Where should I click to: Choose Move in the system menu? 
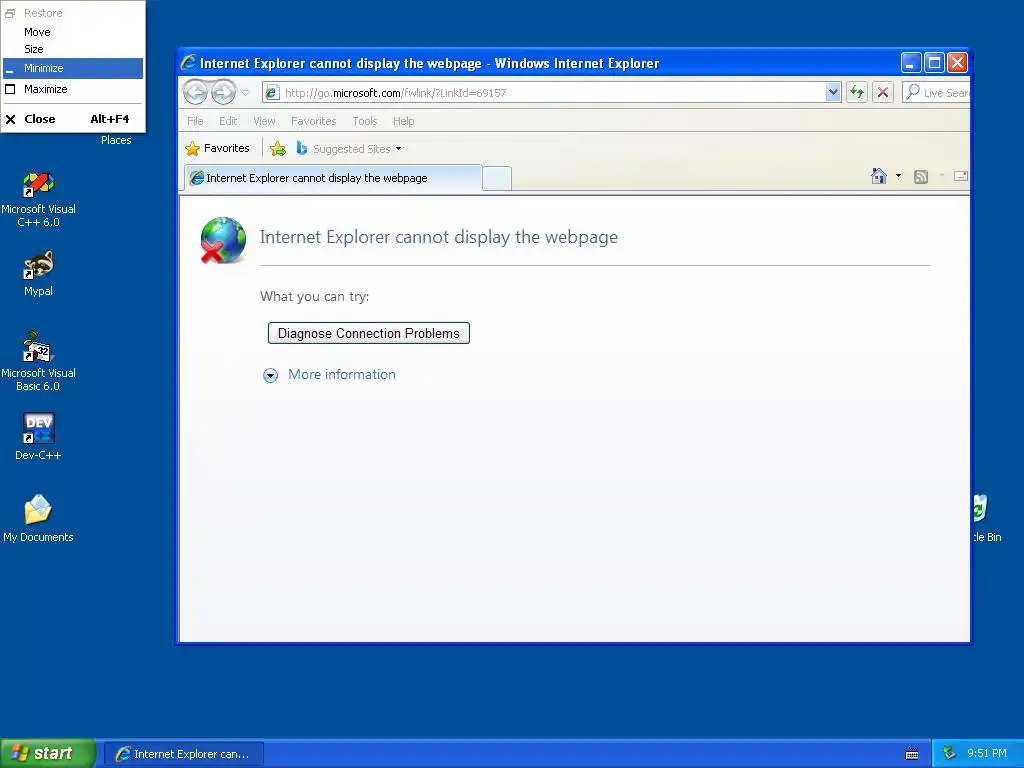[x=73, y=32]
